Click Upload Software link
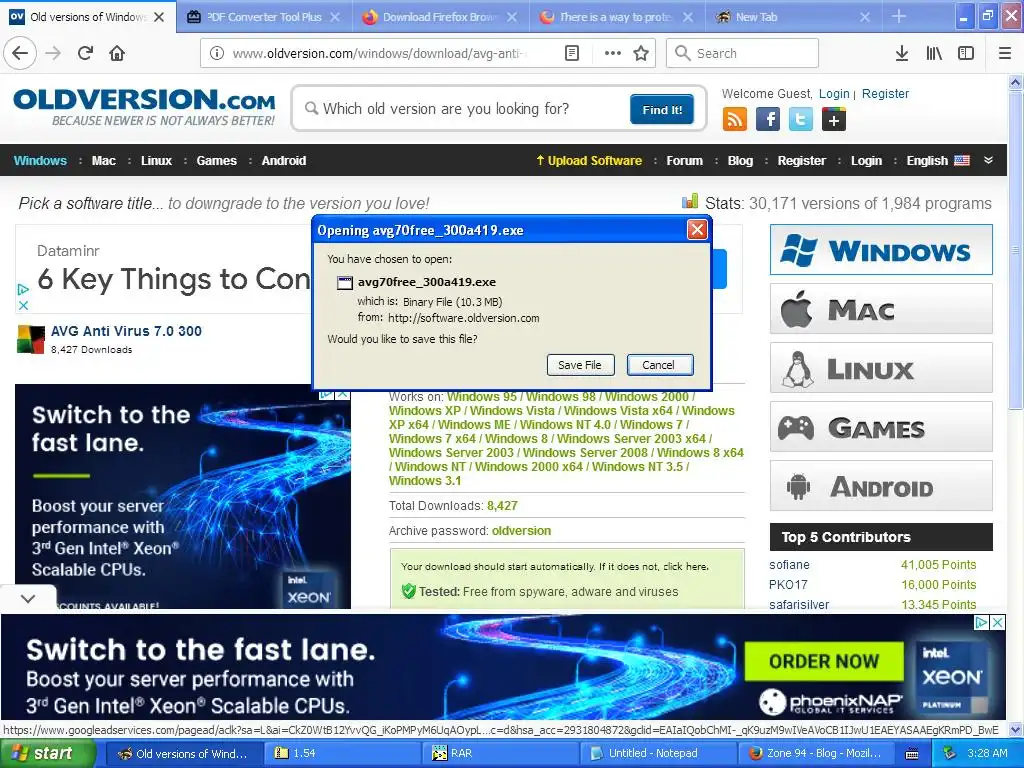1024x768 pixels. [589, 161]
